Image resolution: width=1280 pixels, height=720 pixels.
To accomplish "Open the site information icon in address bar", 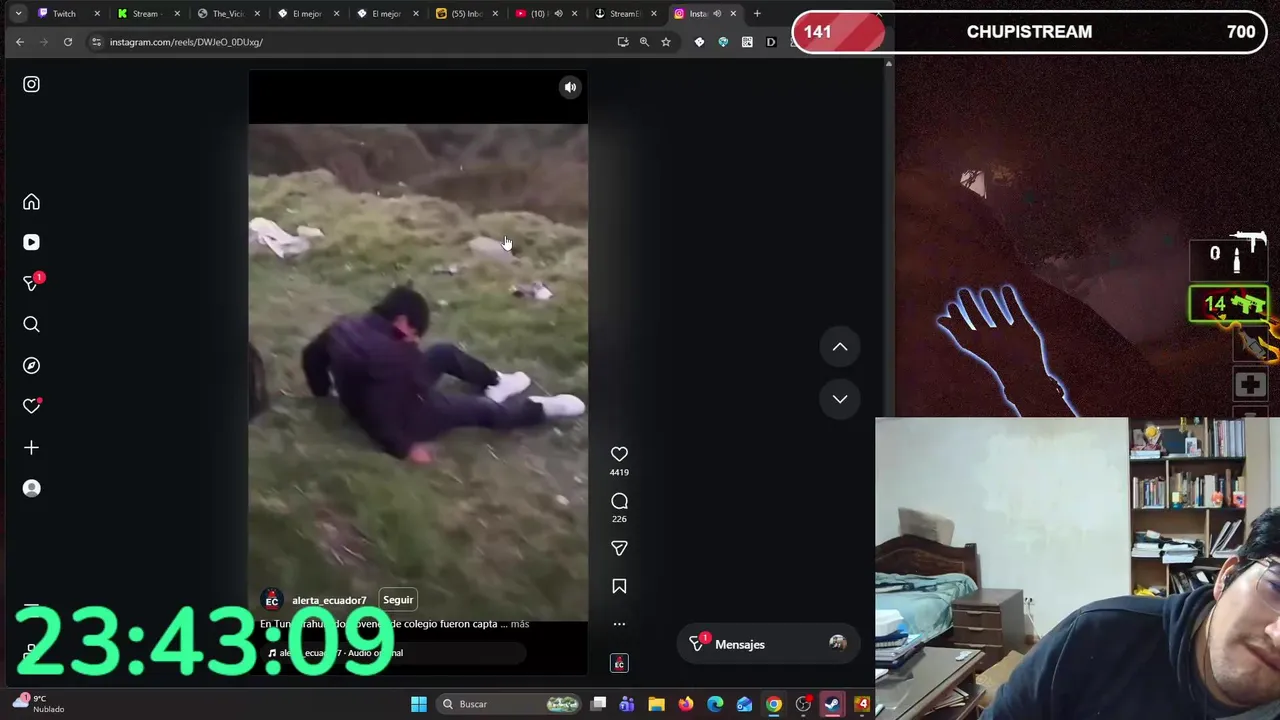I will click(96, 42).
